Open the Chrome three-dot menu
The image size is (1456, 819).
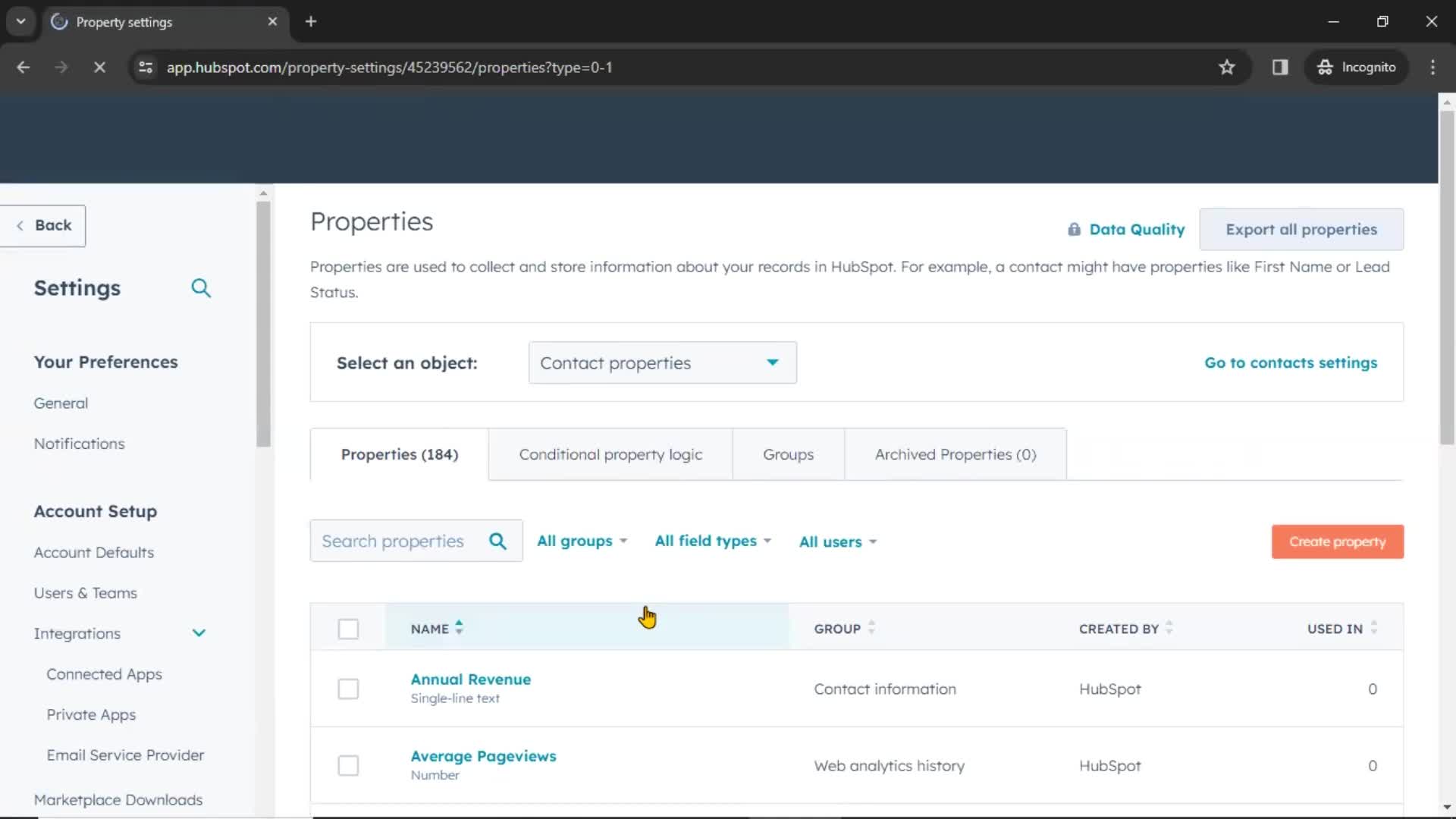click(1432, 67)
